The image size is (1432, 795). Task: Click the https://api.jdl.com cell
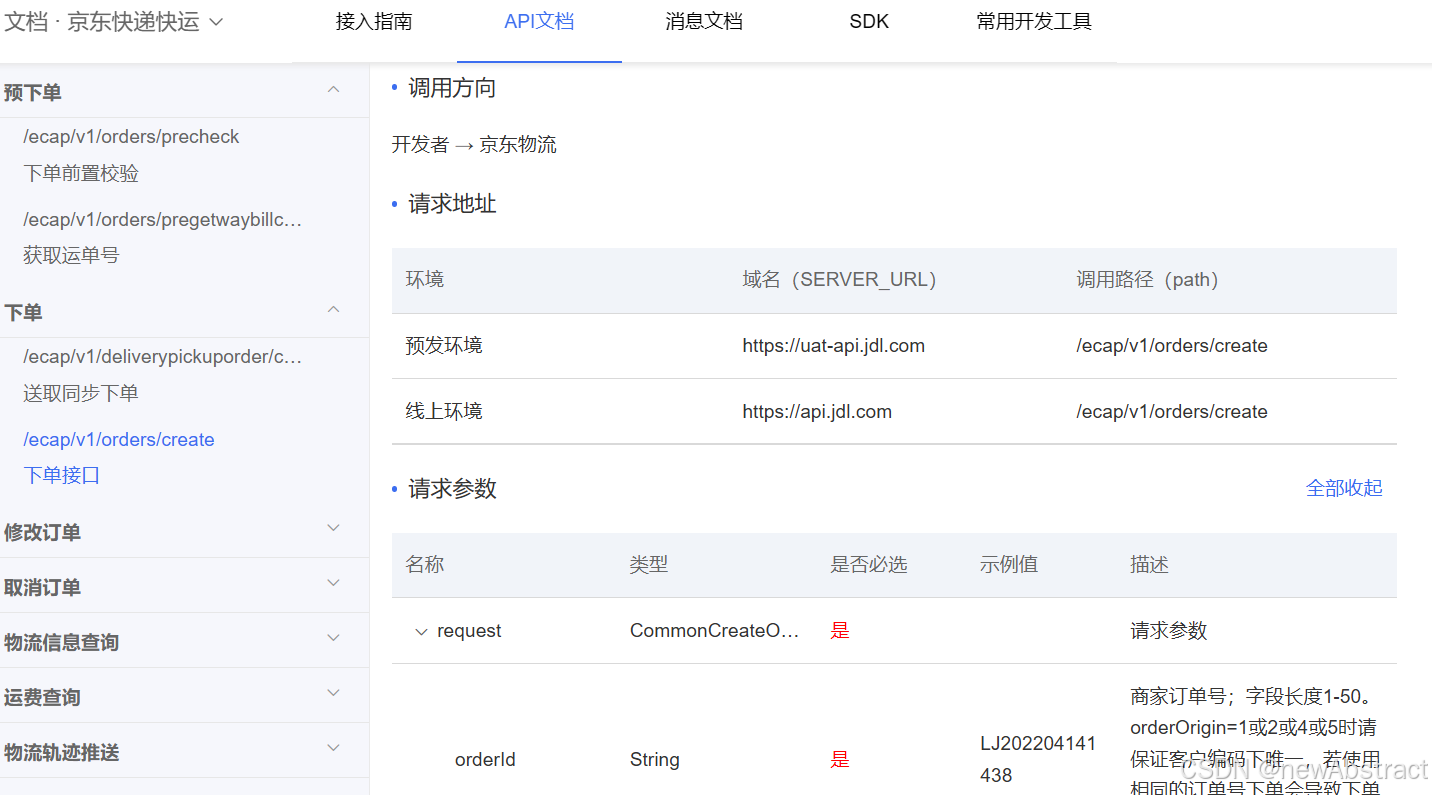[x=817, y=412]
